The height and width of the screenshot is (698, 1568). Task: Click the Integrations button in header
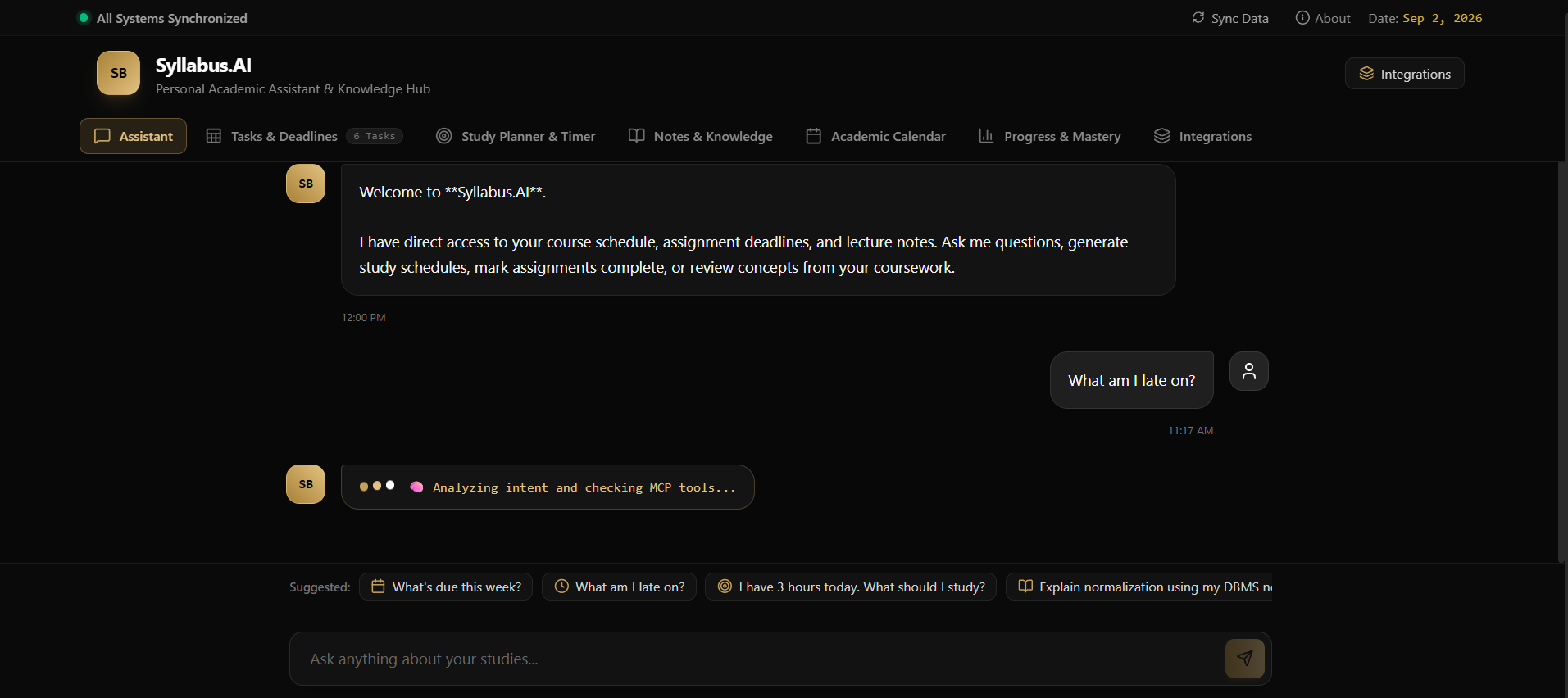coord(1405,74)
